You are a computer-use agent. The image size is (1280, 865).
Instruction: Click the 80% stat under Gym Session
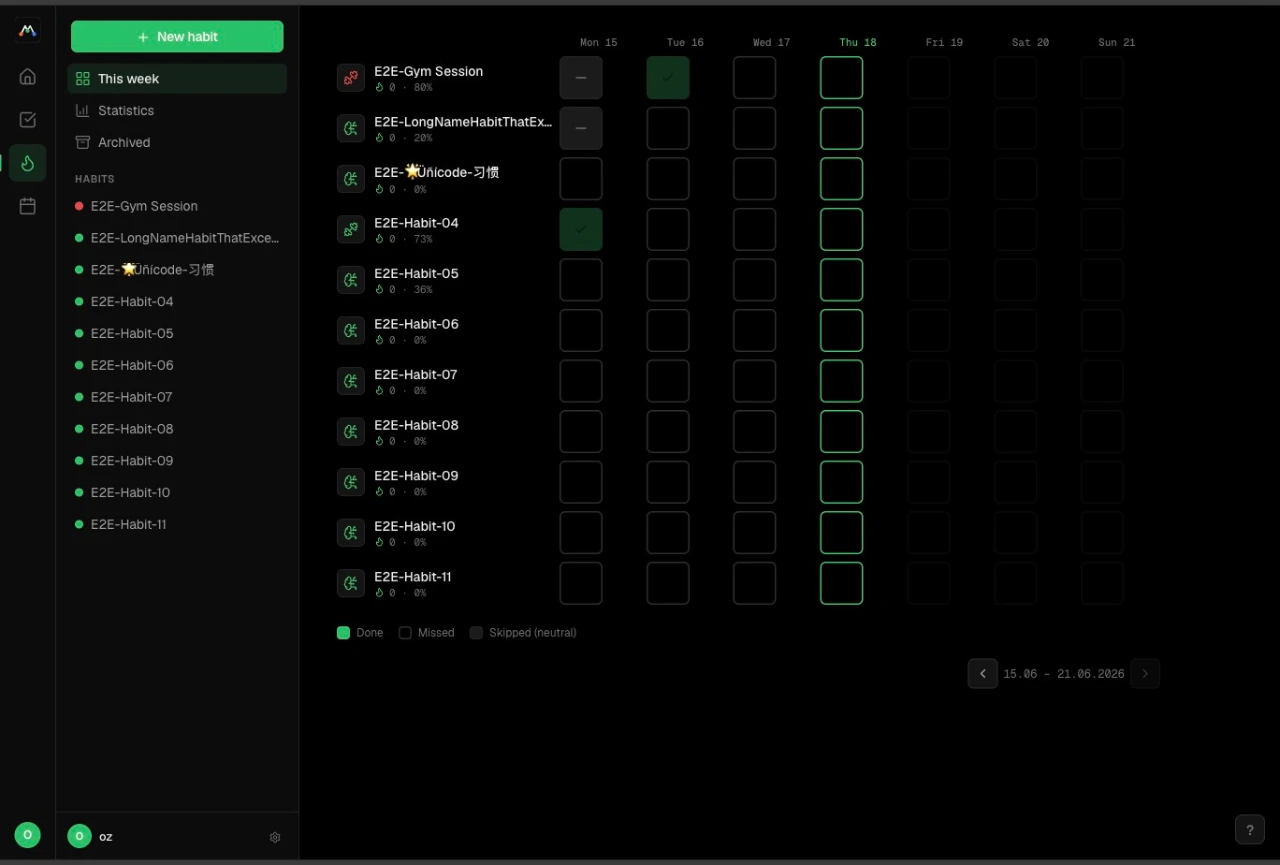(x=423, y=88)
